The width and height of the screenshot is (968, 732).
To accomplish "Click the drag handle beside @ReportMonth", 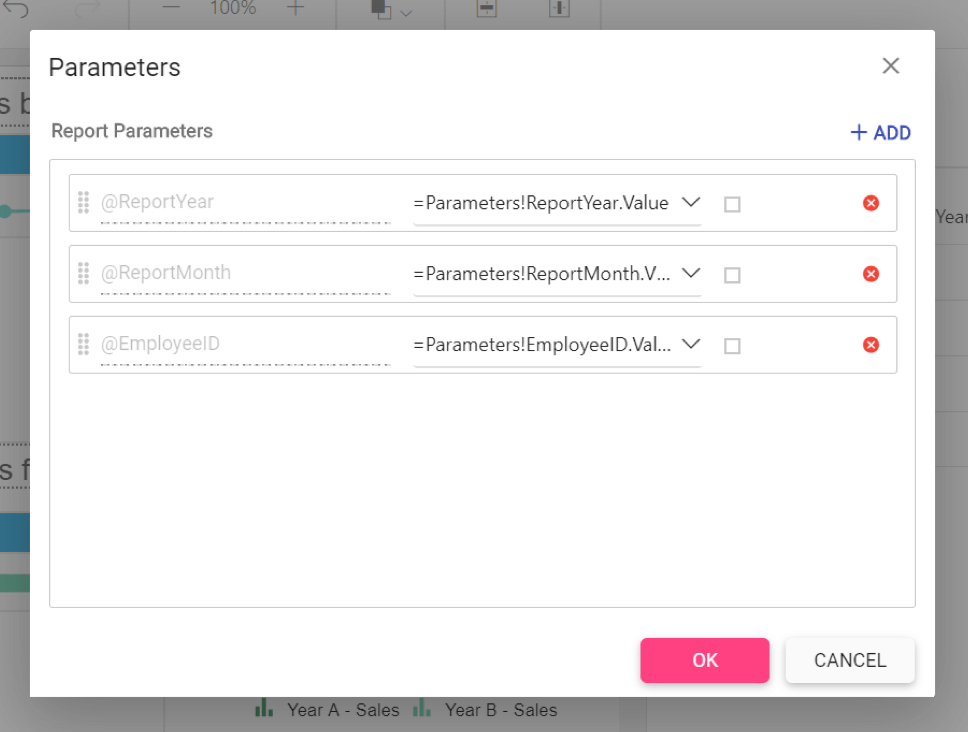I will [83, 273].
